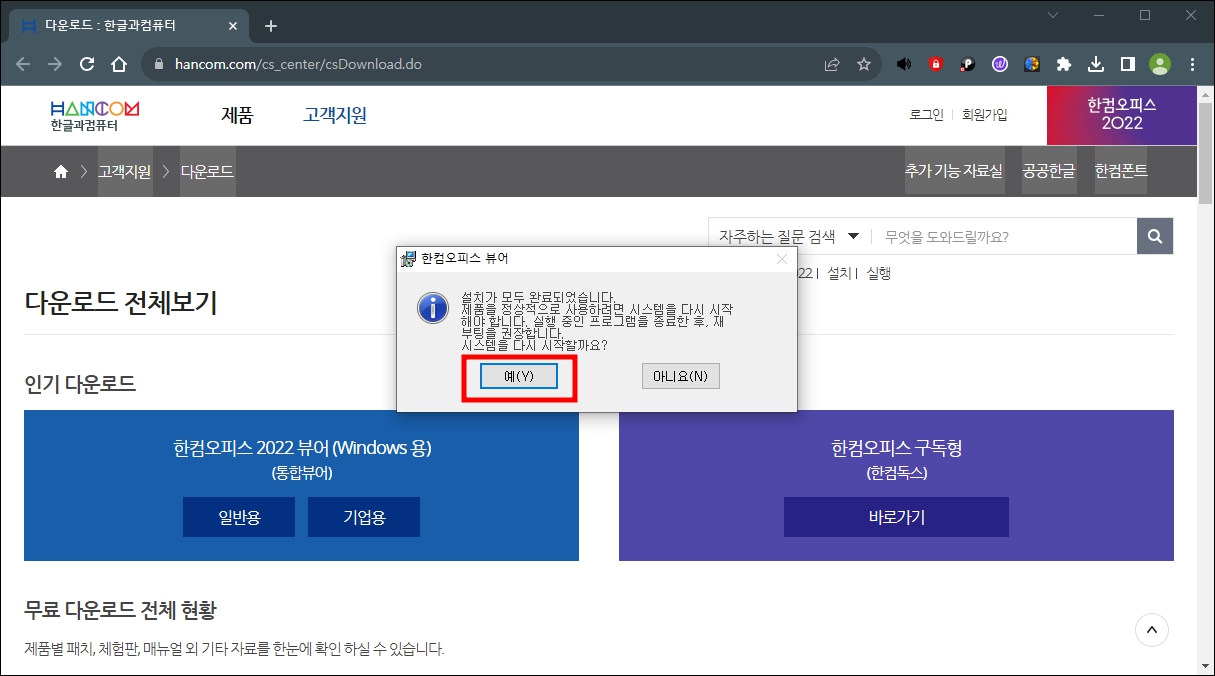1215x676 pixels.
Task: Open the 고객지원 menu
Action: (335, 116)
